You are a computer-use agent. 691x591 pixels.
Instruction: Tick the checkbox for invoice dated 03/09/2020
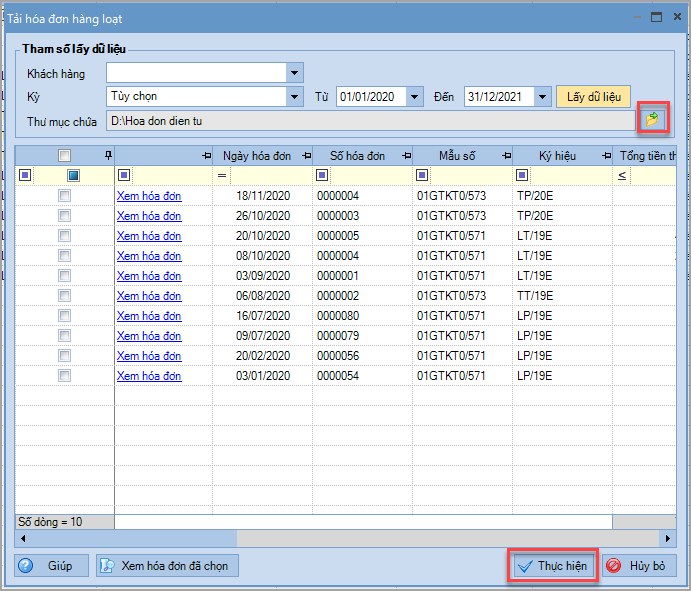click(64, 276)
